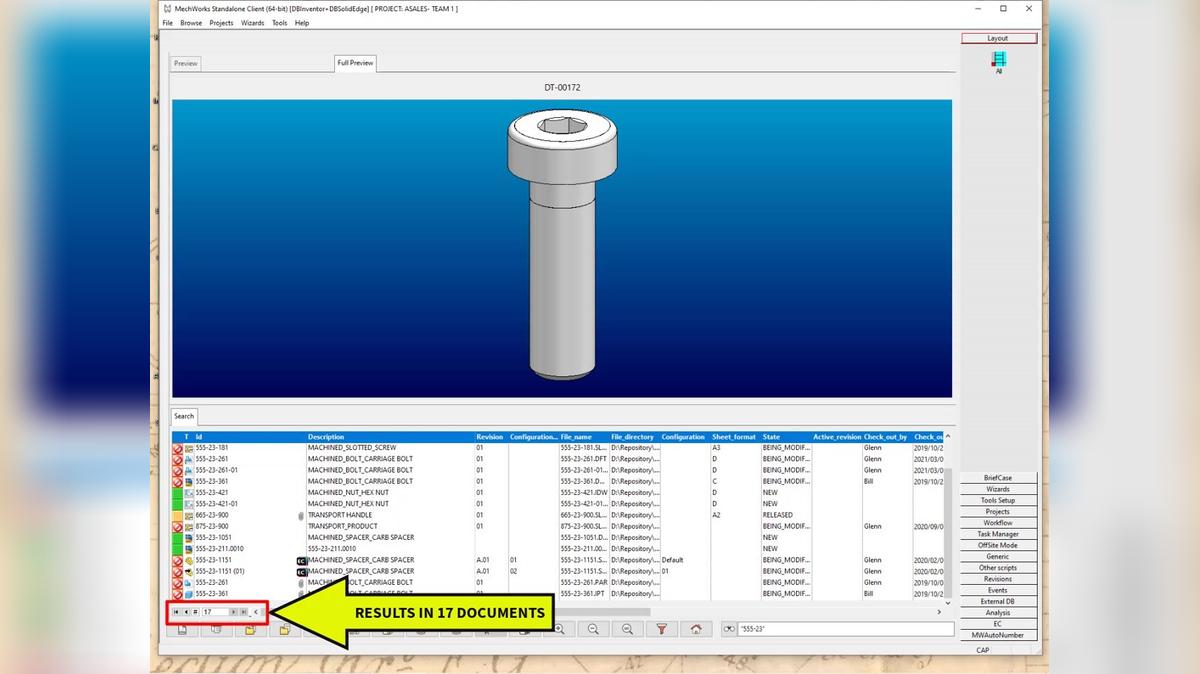Select the Search tab
The image size is (1200, 674).
[x=184, y=416]
